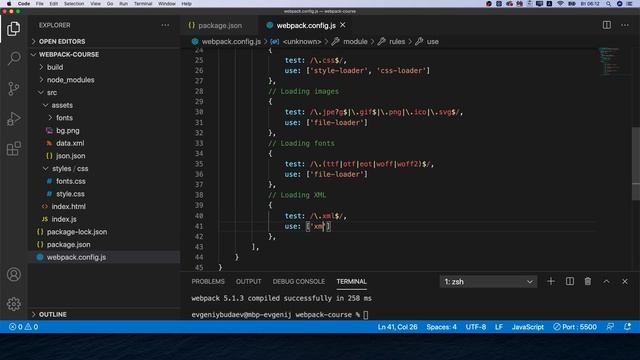Click the warnings count in status bar
The width and height of the screenshot is (640, 360).
pos(32,327)
